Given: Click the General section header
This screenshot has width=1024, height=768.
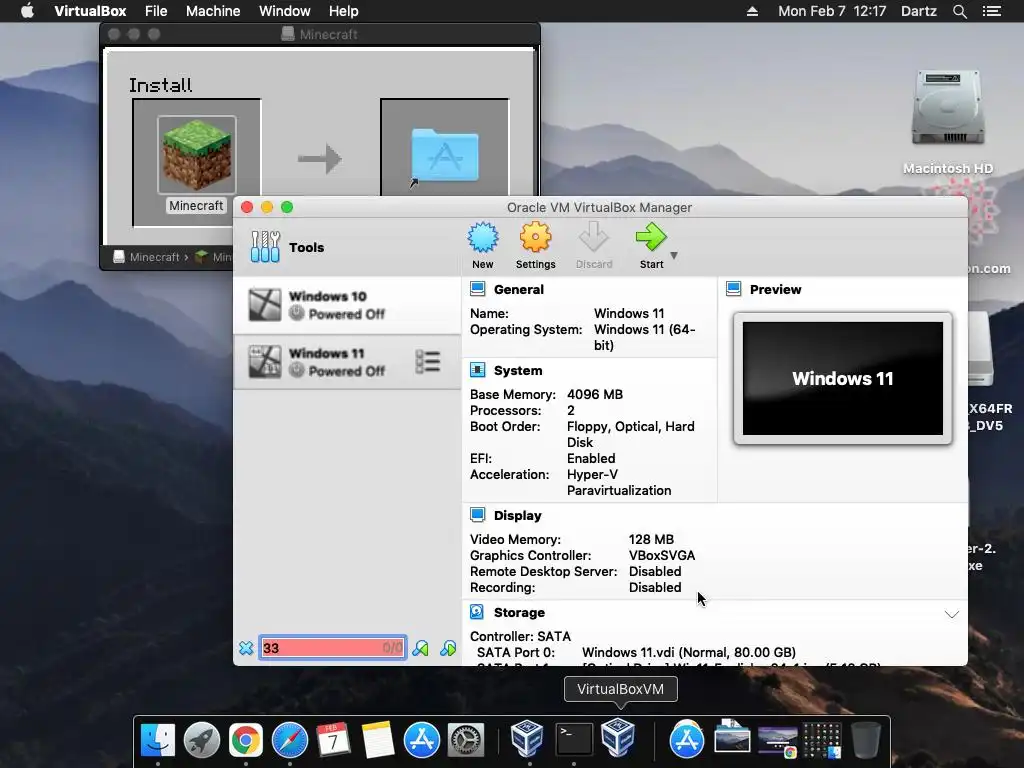Looking at the screenshot, I should point(519,289).
